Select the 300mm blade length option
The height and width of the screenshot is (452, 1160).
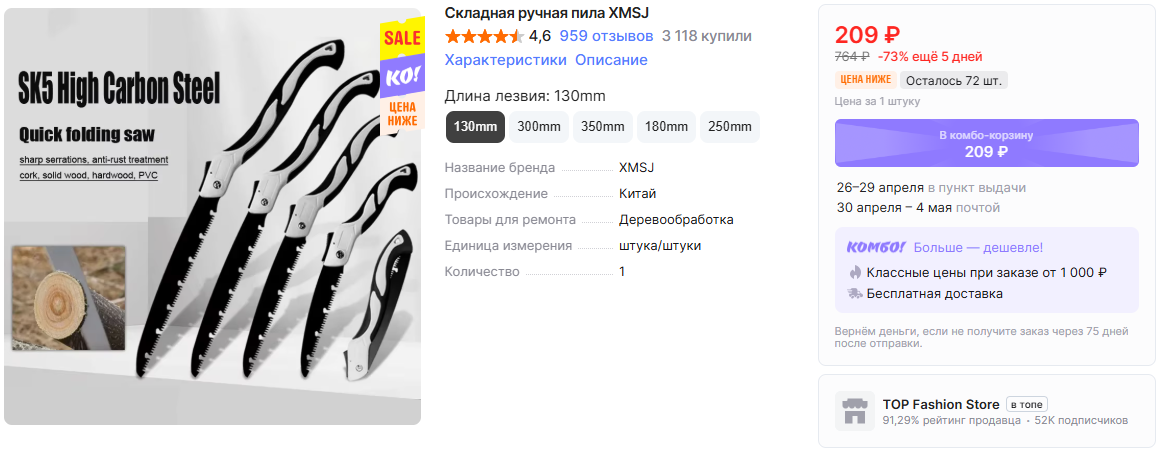(539, 127)
